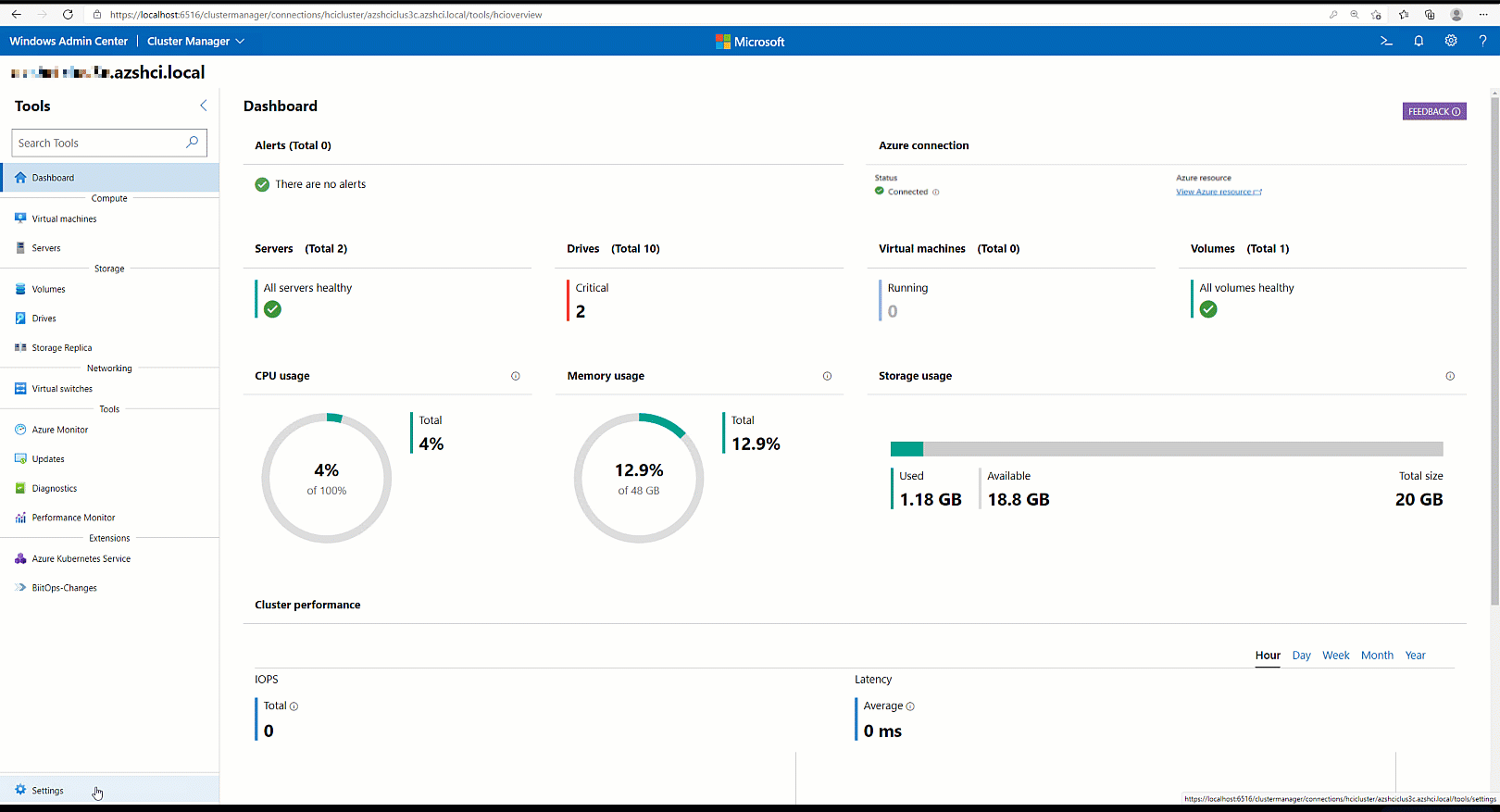1500x812 pixels.
Task: Click CPU usage info icon
Action: click(x=516, y=376)
